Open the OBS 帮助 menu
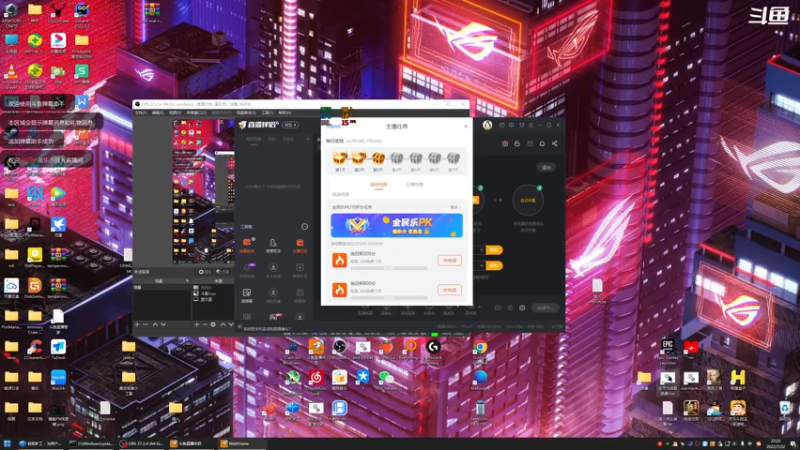The image size is (800, 450). pyautogui.click(x=285, y=113)
